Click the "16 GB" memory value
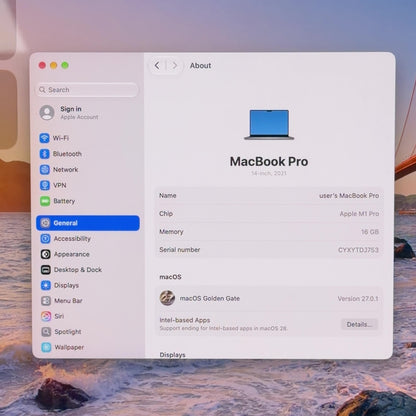The width and height of the screenshot is (416, 416). (x=370, y=232)
